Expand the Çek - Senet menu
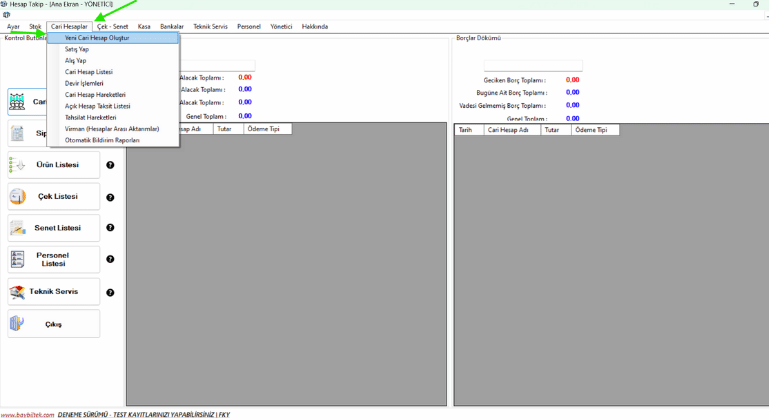The image size is (769, 420). pyautogui.click(x=114, y=26)
